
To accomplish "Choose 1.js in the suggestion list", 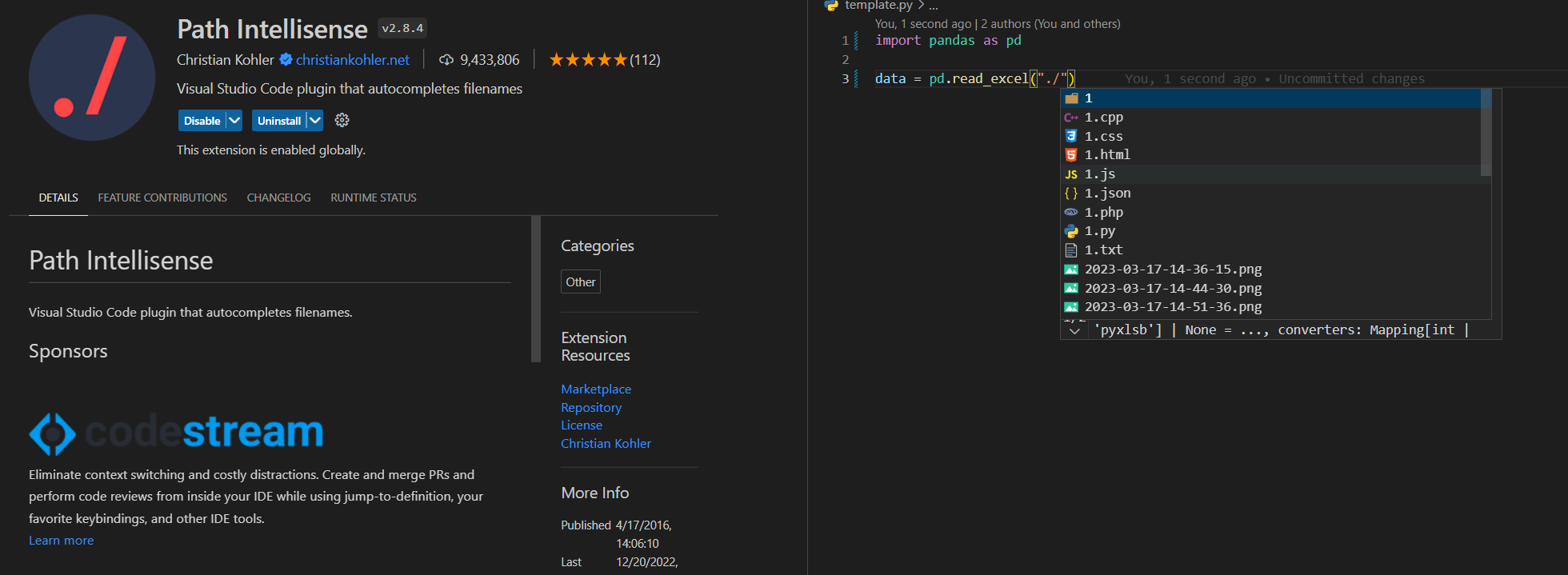I will pyautogui.click(x=1275, y=174).
